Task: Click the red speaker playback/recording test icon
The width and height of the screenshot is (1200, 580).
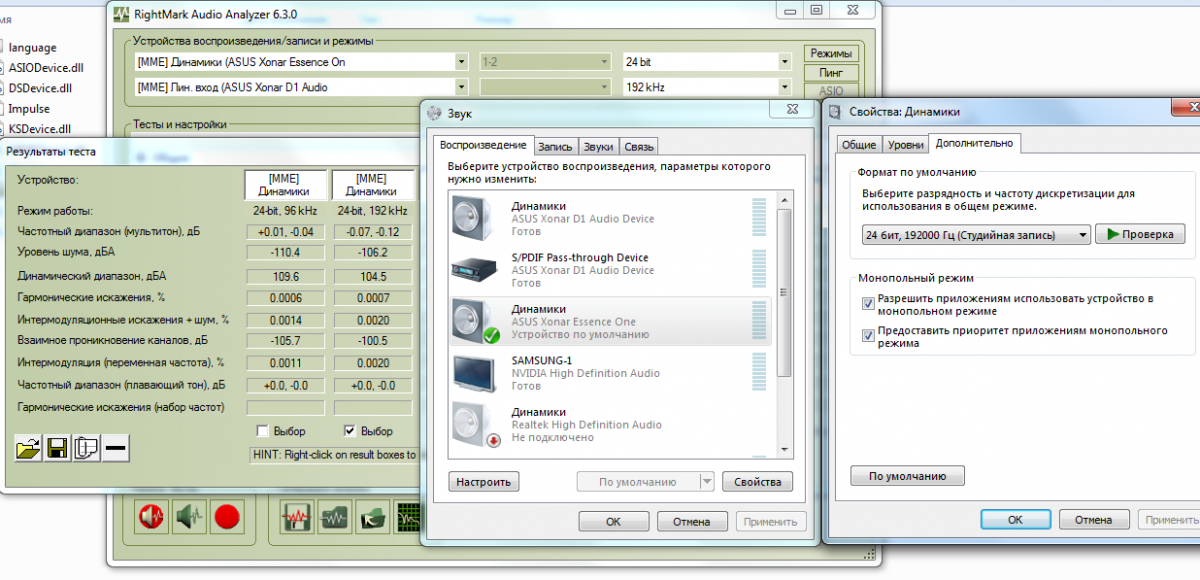Action: (x=150, y=516)
